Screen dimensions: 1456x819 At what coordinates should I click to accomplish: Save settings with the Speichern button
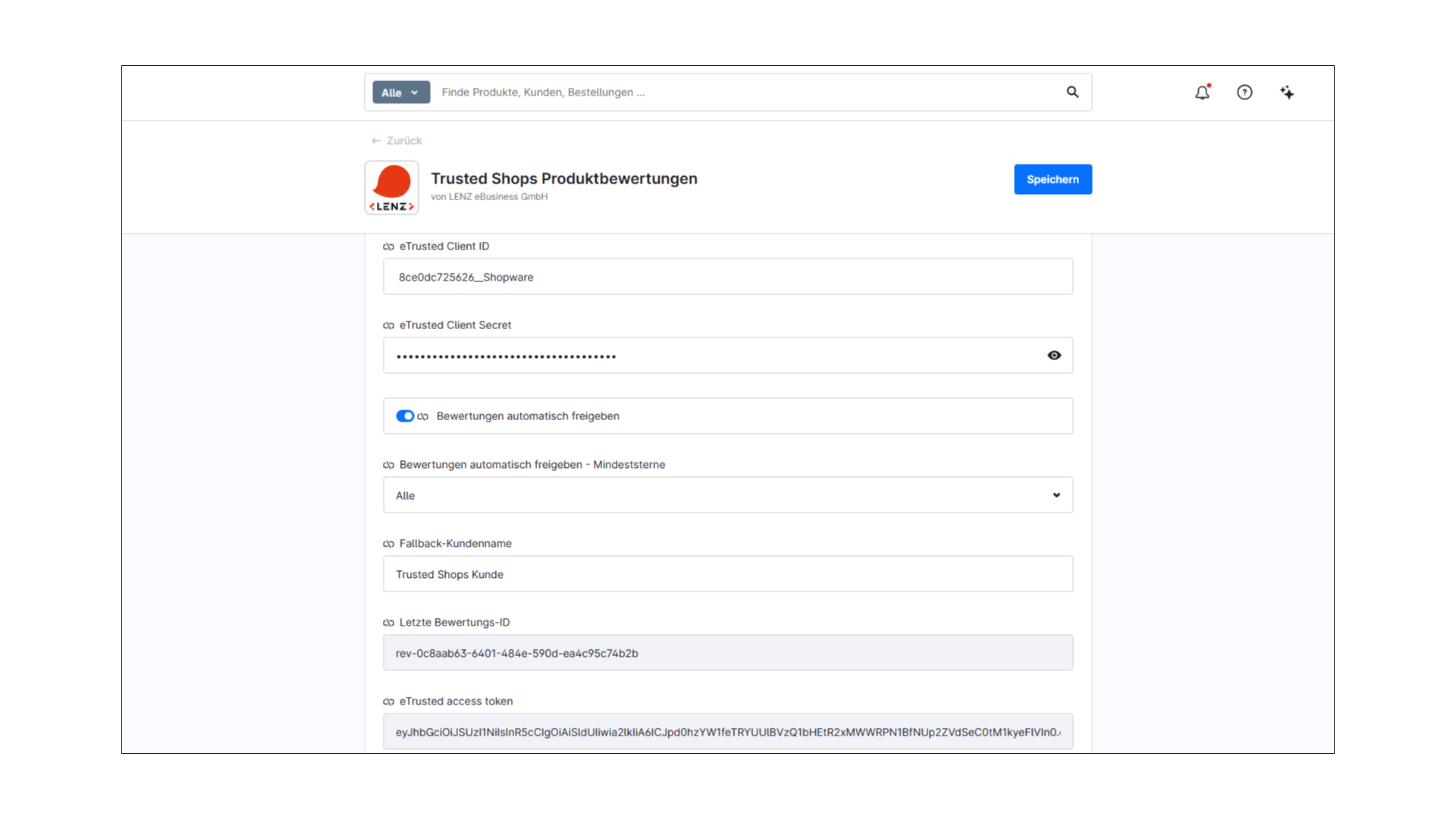click(1053, 180)
